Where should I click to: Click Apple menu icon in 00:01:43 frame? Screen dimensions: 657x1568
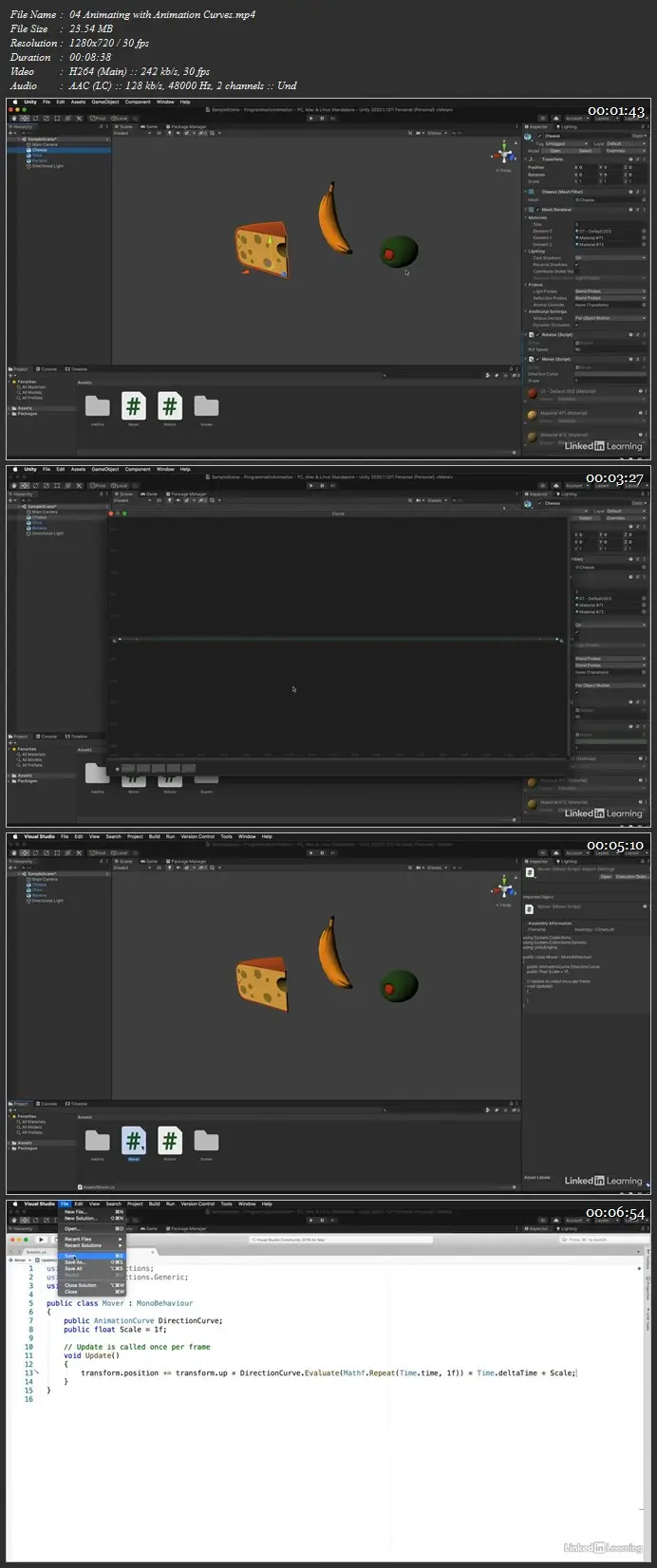tap(13, 102)
